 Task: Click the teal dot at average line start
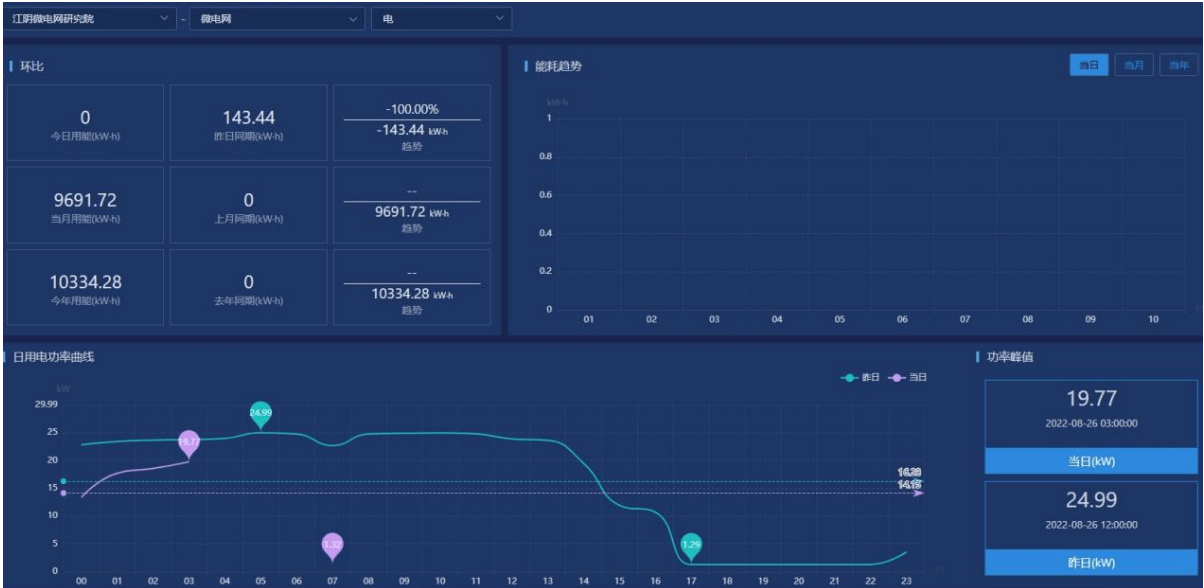(x=64, y=481)
